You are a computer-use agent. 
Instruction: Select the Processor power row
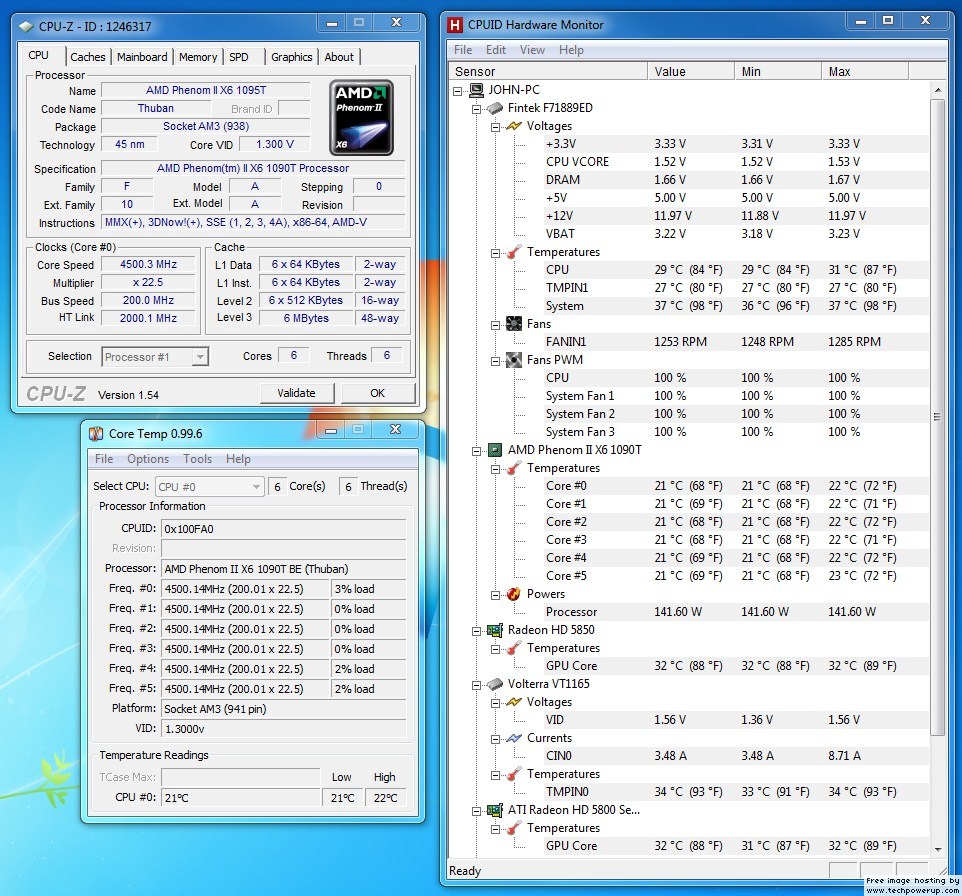pos(735,612)
